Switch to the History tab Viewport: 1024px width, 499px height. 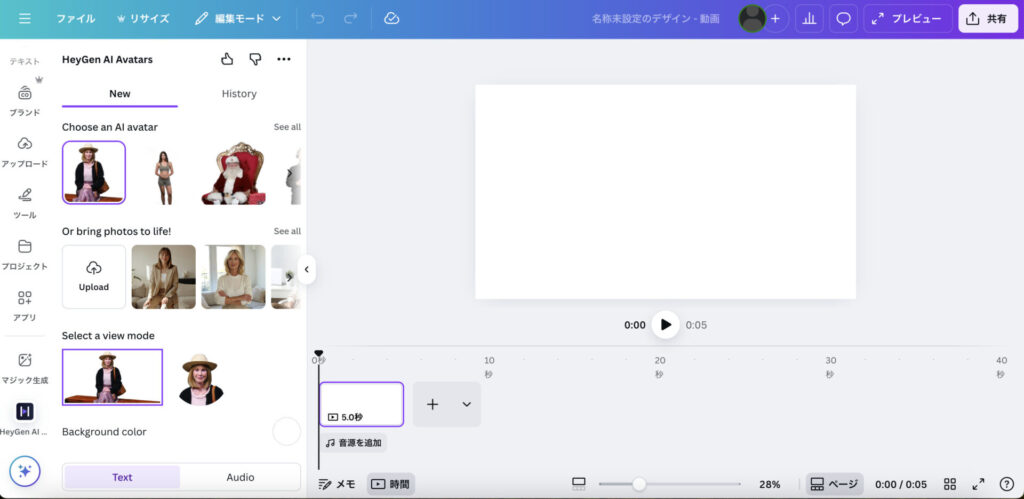click(x=239, y=94)
